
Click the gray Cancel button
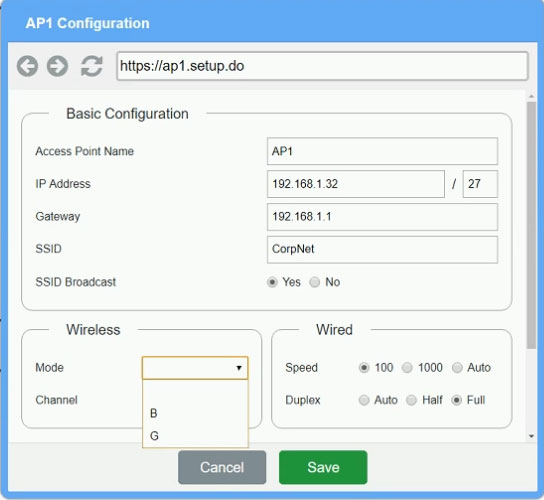click(x=222, y=467)
